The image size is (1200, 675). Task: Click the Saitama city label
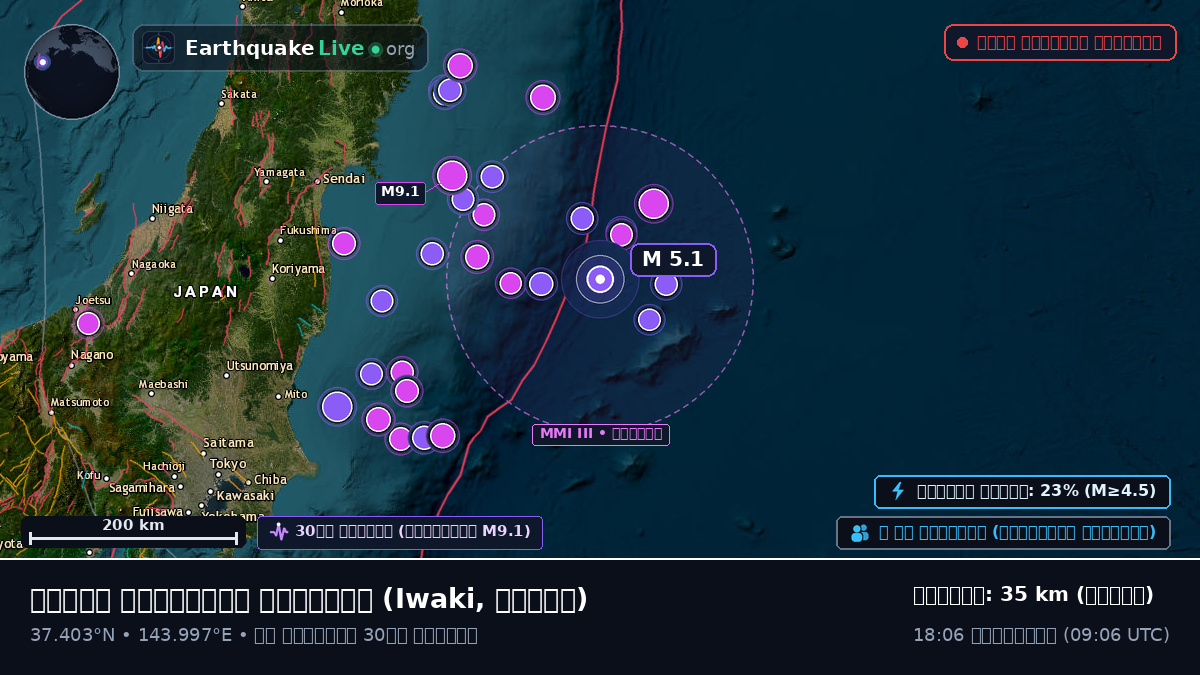point(228,442)
